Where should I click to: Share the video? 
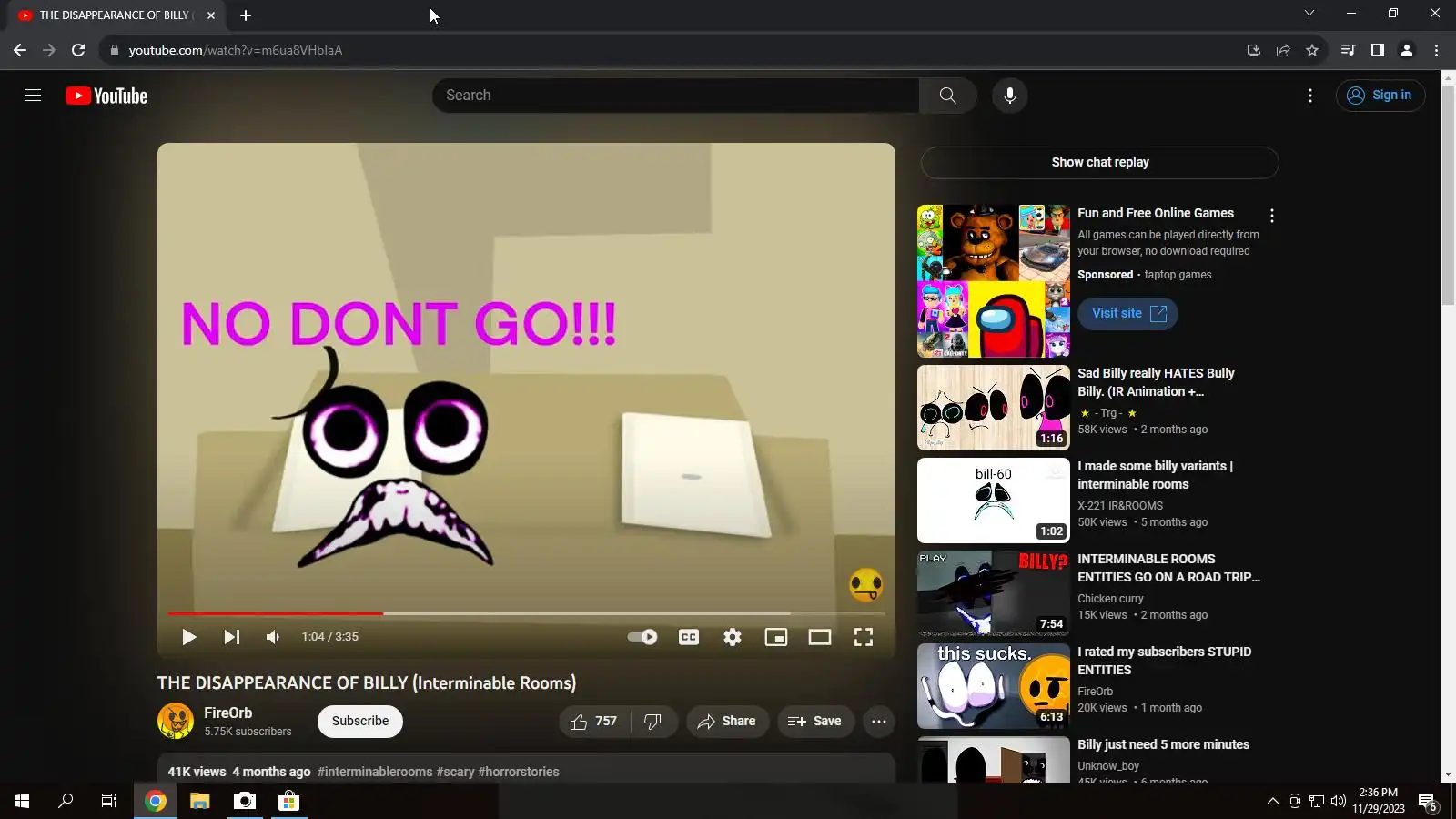727,722
